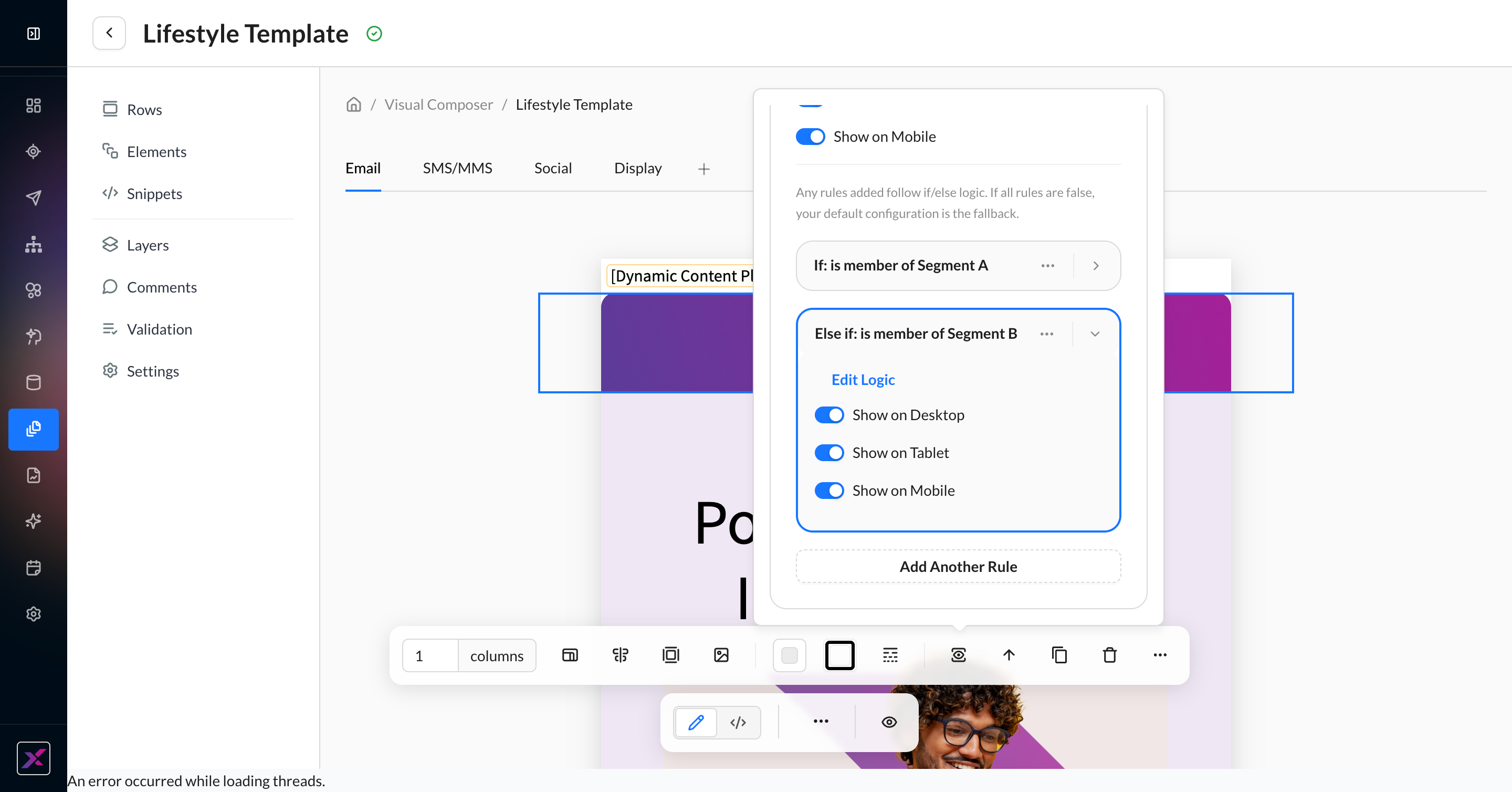Toggle Show on Mobile in Segment B rule
The image size is (1512, 792).
pyautogui.click(x=829, y=490)
